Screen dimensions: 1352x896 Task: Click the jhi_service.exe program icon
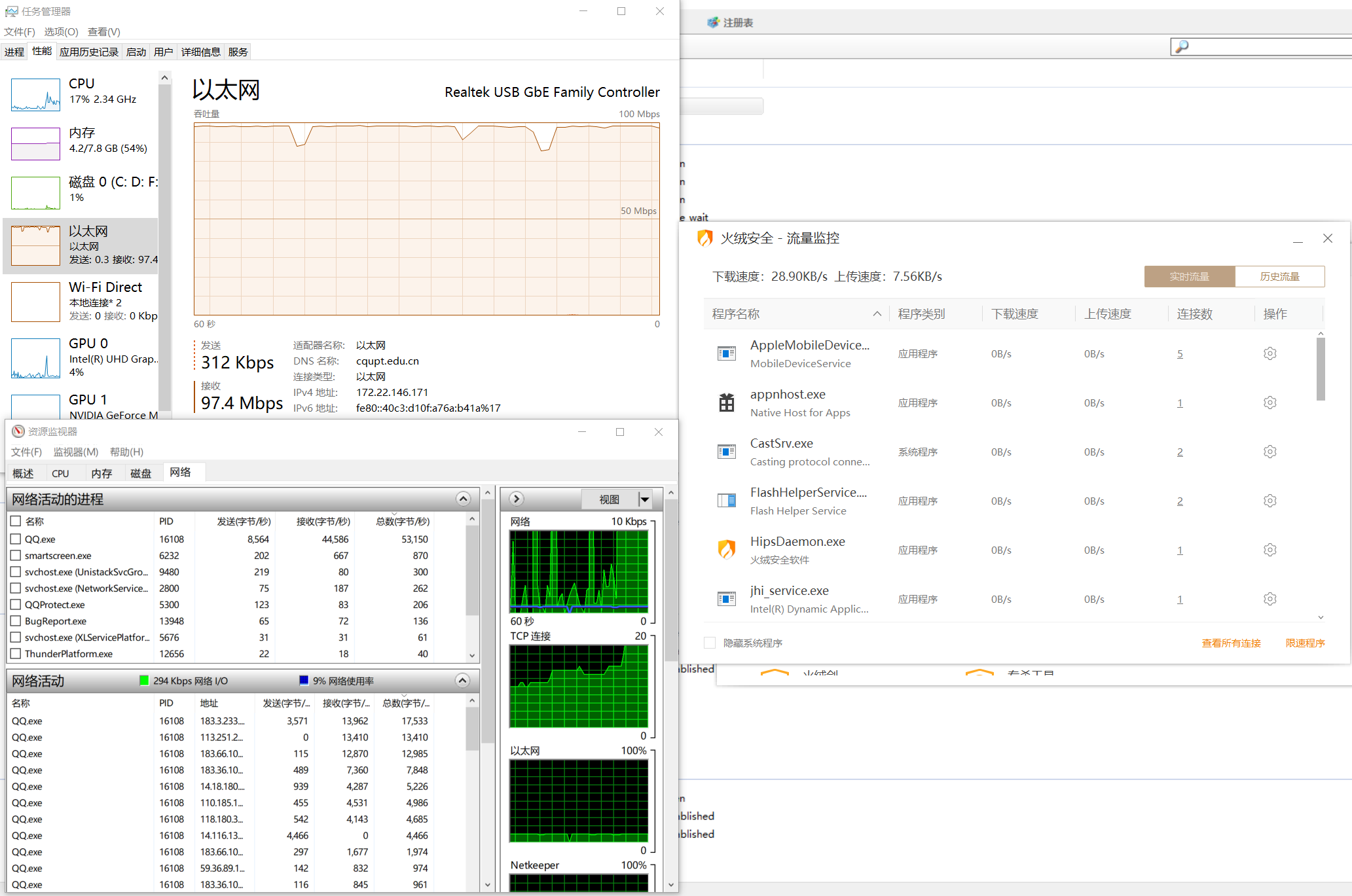(x=727, y=599)
